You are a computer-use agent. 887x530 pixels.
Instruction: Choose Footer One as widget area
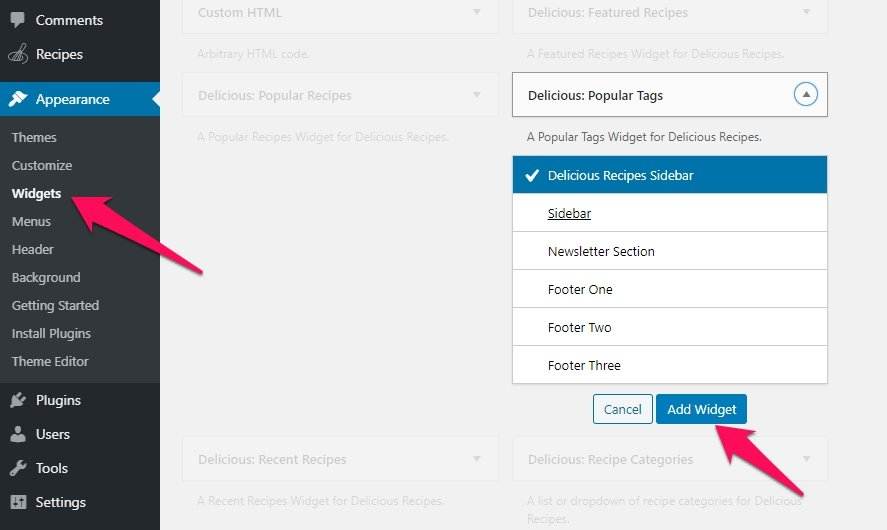[670, 288]
